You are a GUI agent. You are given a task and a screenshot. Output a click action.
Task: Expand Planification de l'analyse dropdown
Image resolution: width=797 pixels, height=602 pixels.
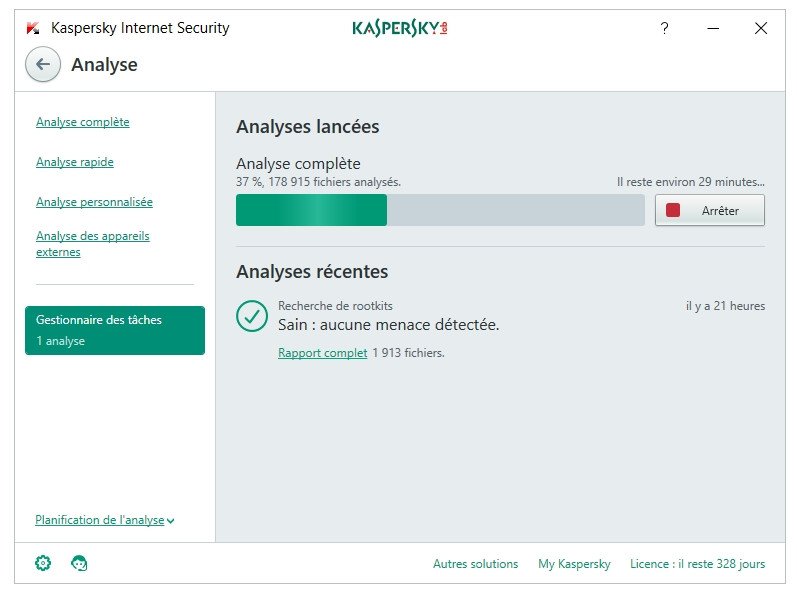[x=105, y=520]
